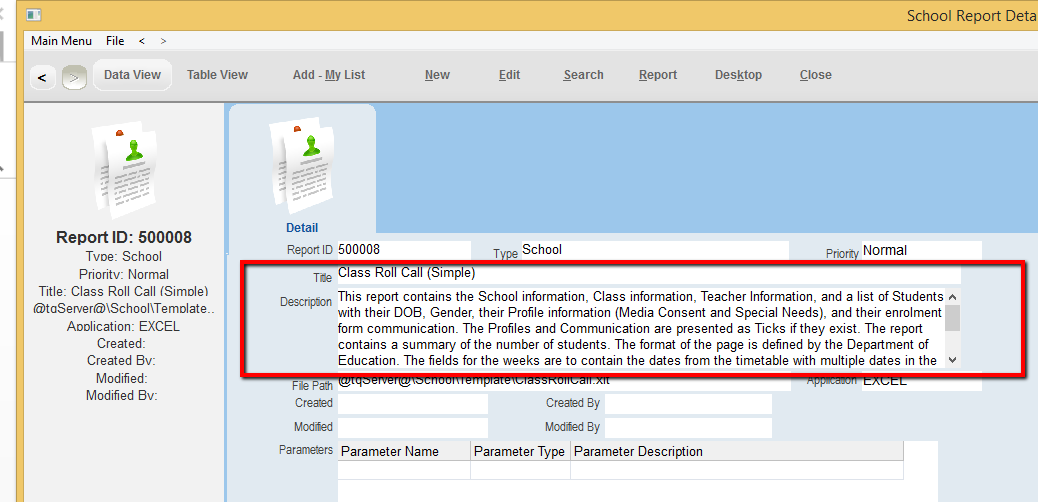Select the Detail tab
The width and height of the screenshot is (1038, 502).
[302, 228]
